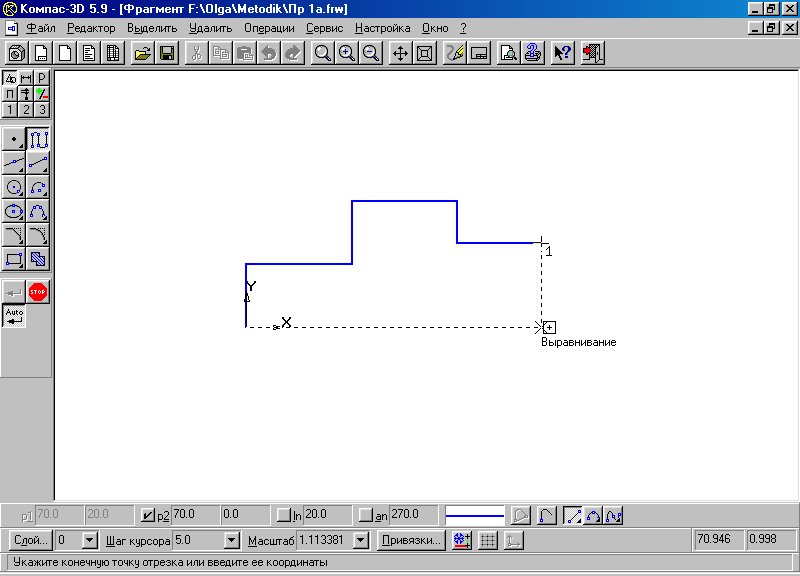Open the cursor step dropdown
Screen dimensions: 800x576
232,540
